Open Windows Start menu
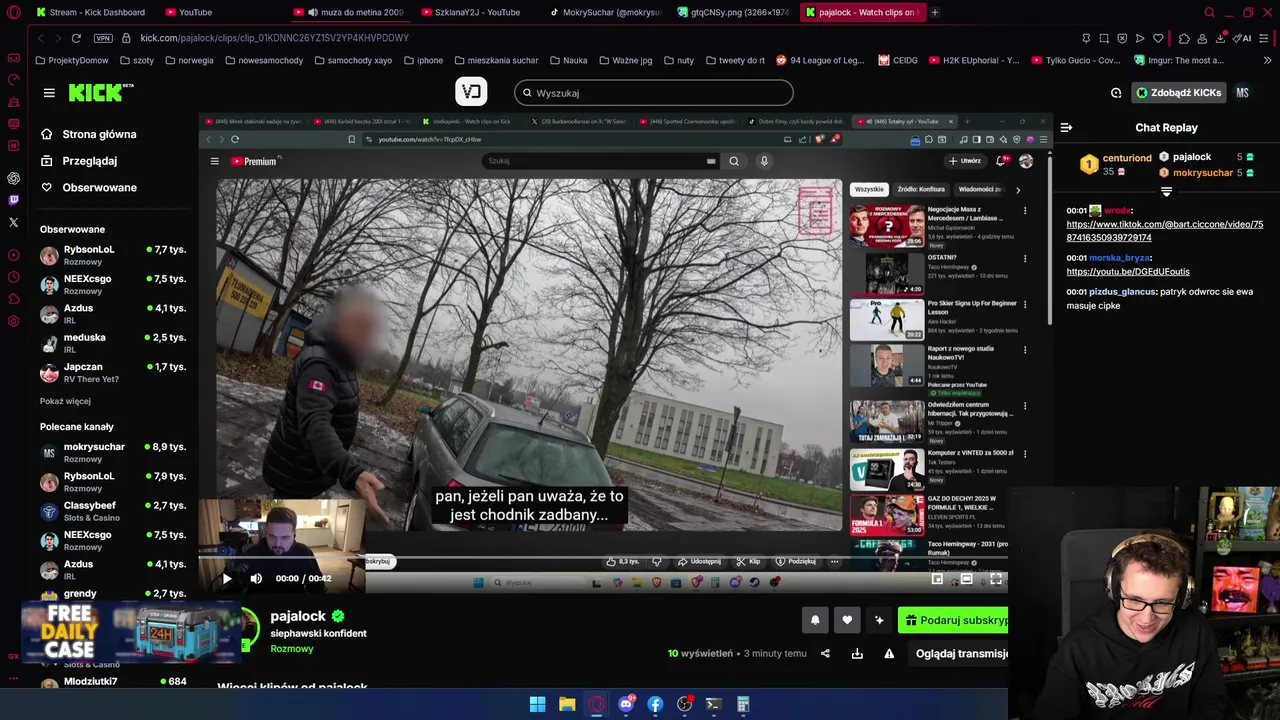 [x=537, y=704]
